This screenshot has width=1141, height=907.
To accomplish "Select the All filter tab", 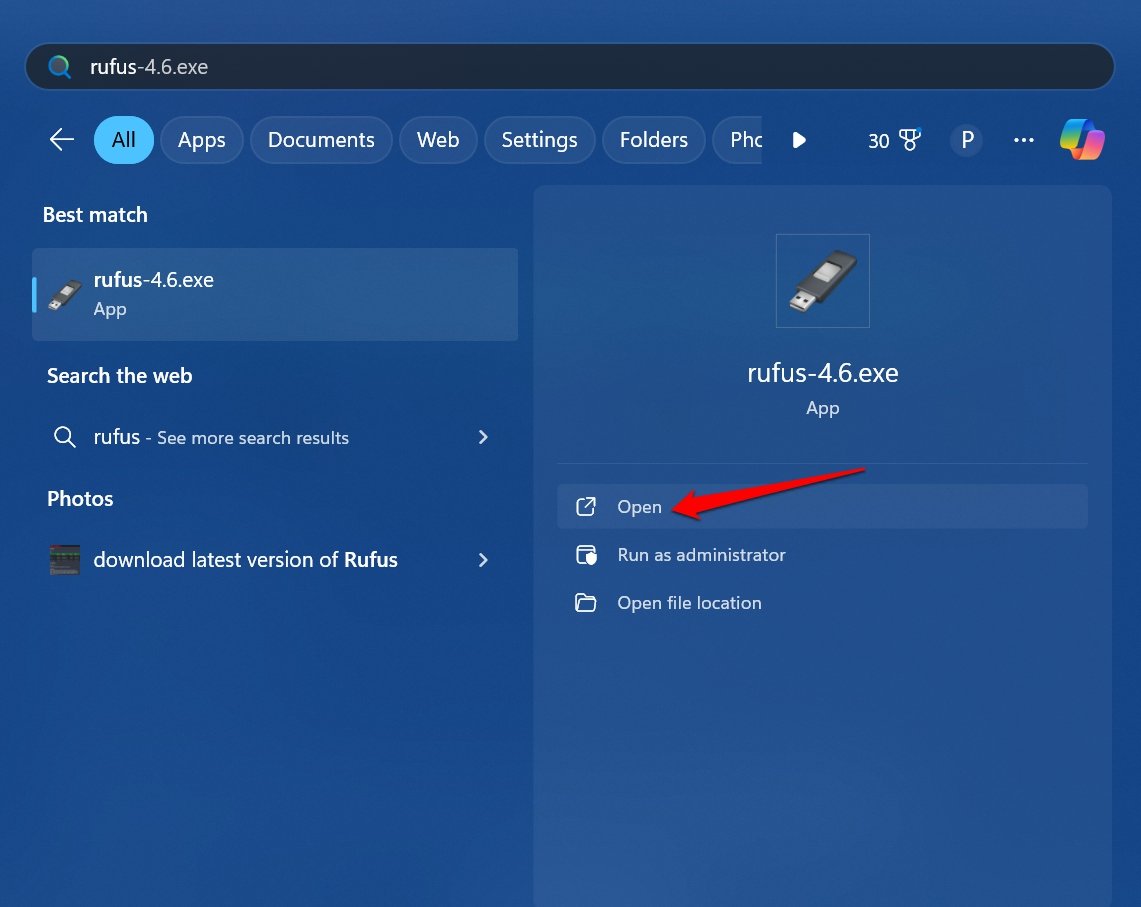I will pos(124,140).
